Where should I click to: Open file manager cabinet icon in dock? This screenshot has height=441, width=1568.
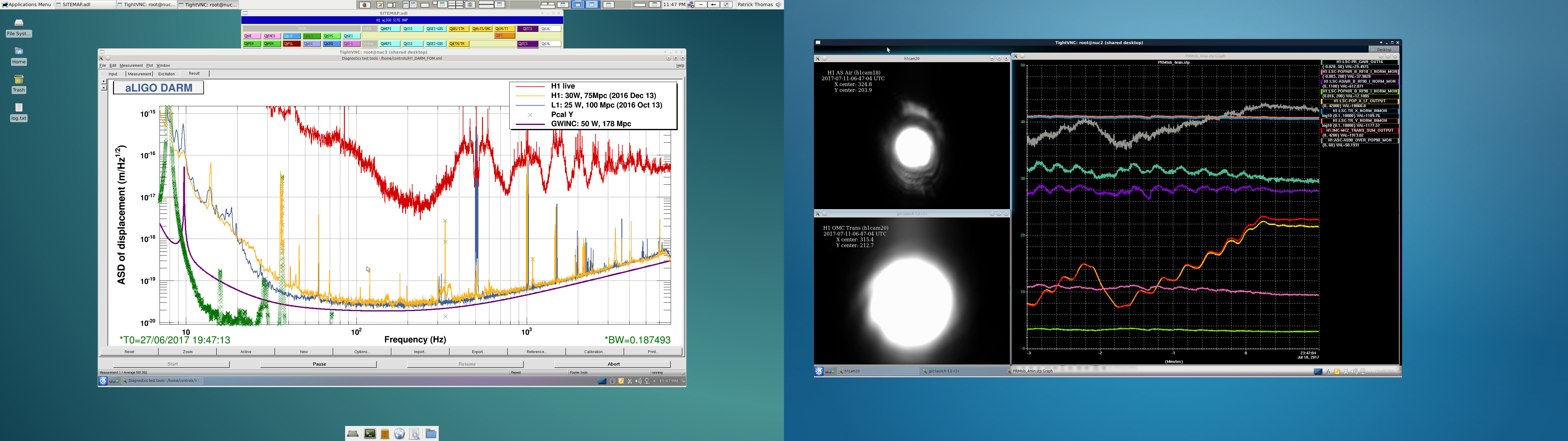tap(385, 433)
